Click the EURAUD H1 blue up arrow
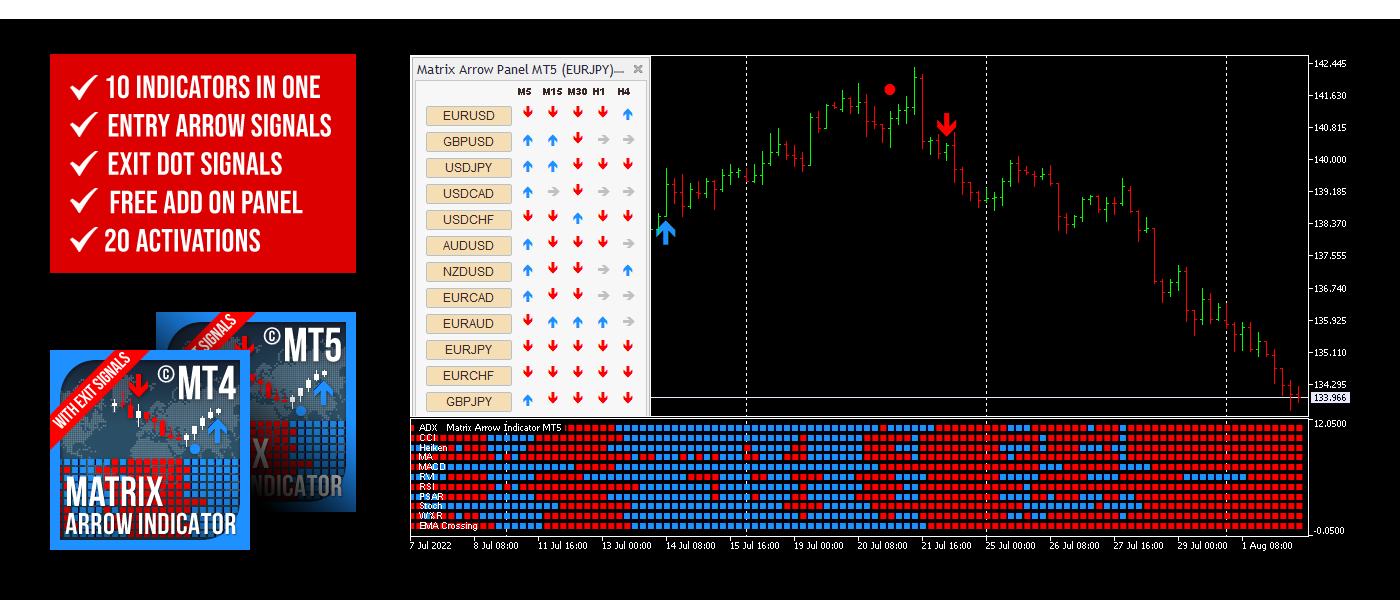The height and width of the screenshot is (600, 1400). pos(603,323)
